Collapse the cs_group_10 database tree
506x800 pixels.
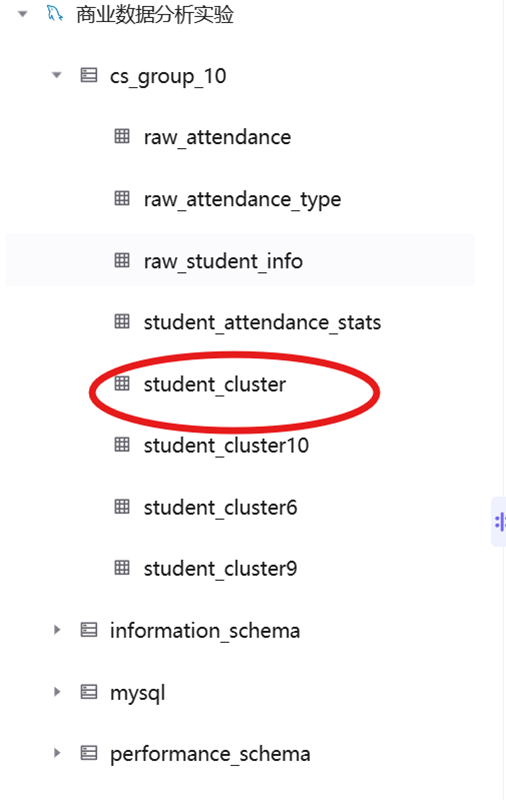57,76
